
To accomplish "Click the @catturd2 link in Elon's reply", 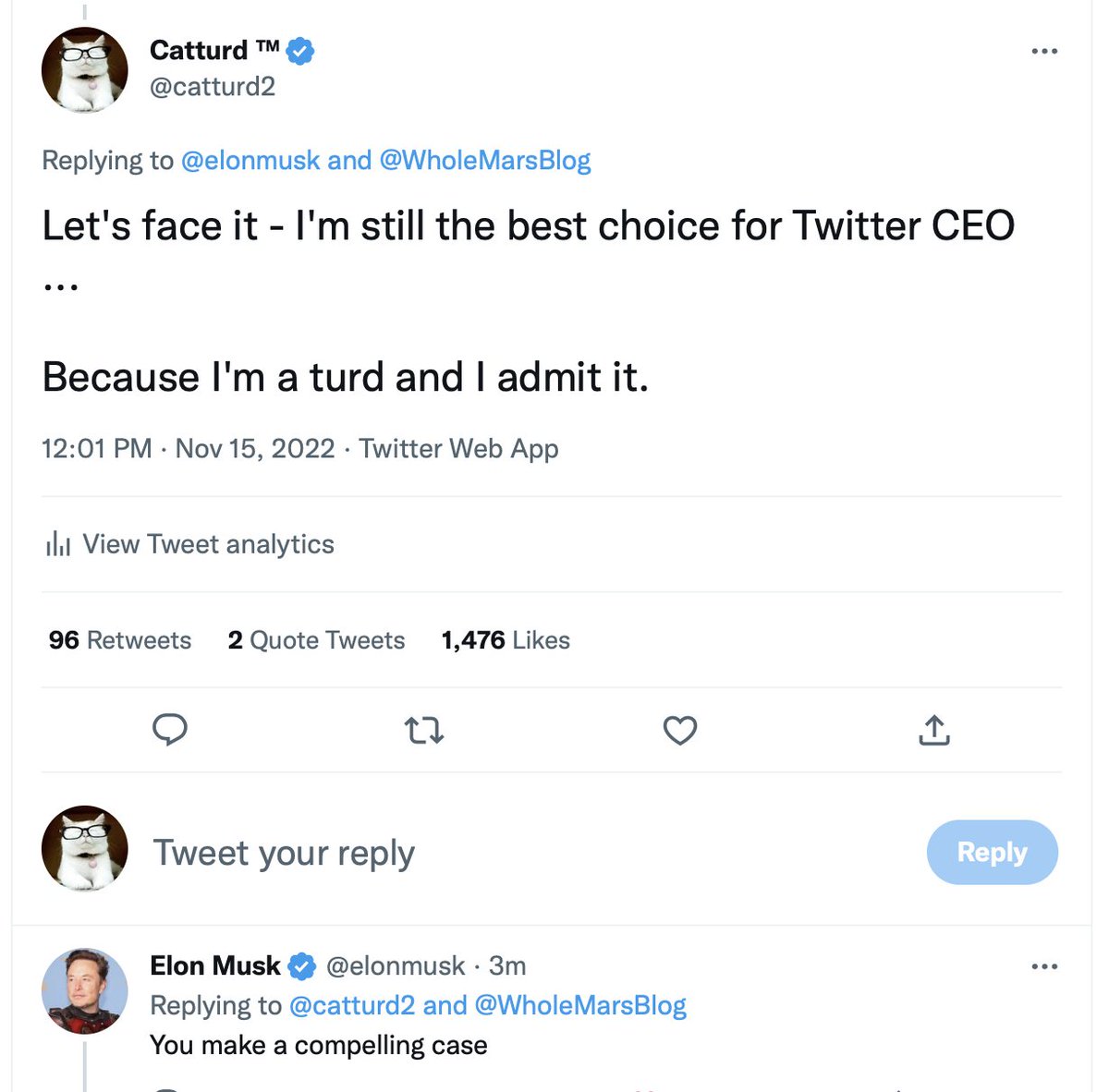I will (x=351, y=1005).
